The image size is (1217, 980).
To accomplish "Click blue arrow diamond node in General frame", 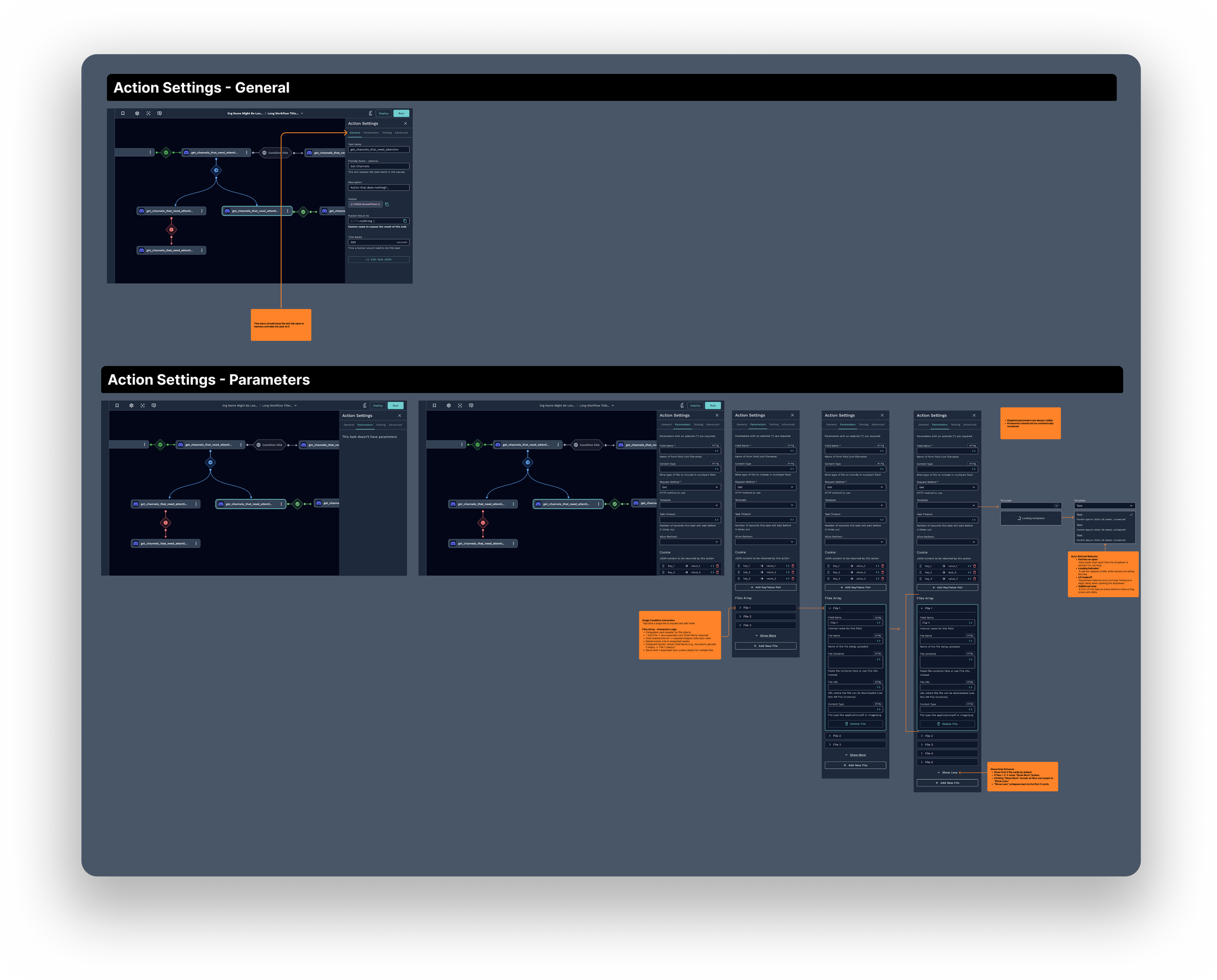I will [x=216, y=170].
